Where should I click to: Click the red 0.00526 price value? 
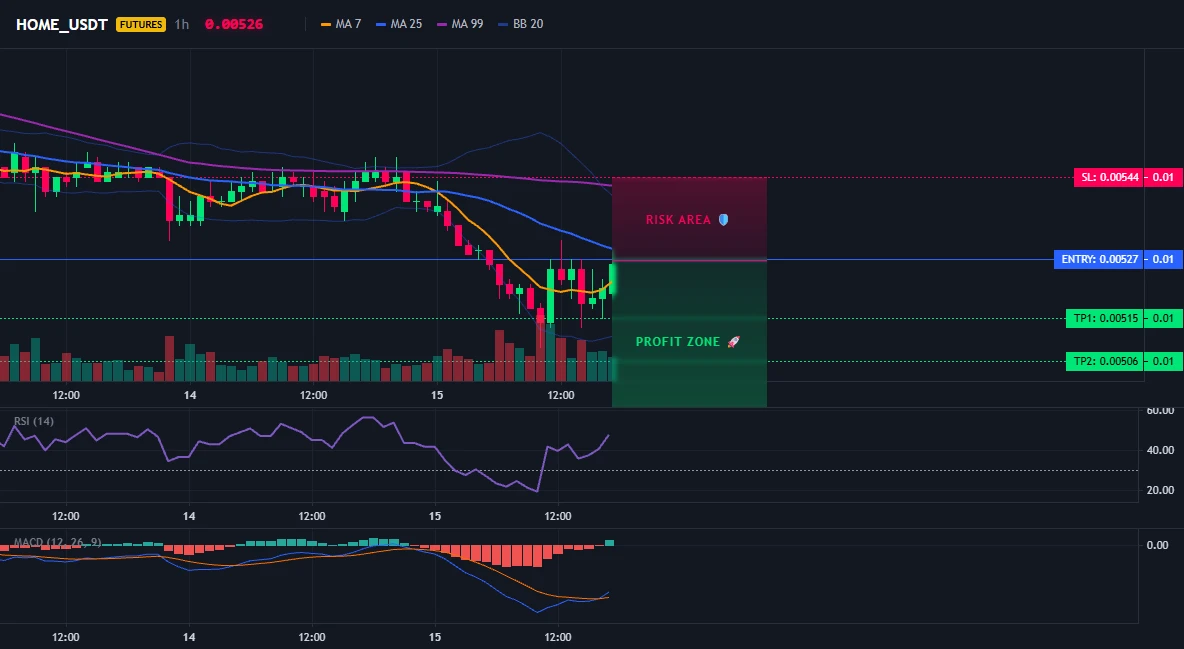tap(234, 24)
